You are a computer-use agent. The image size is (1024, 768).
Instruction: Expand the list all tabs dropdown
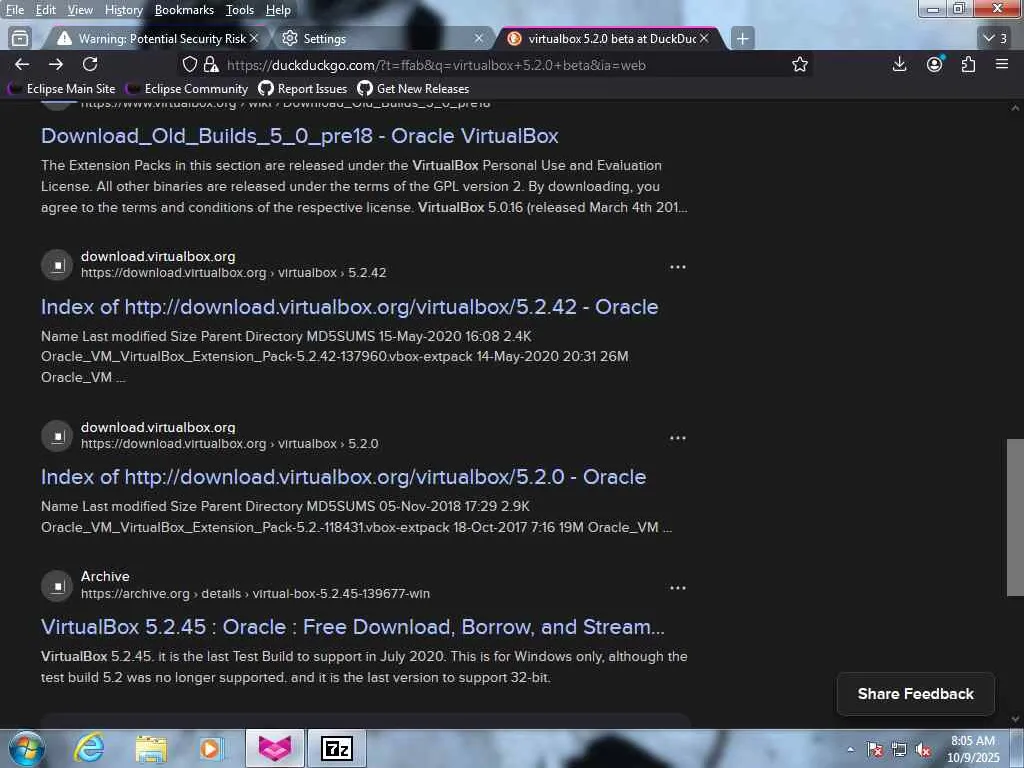[996, 39]
